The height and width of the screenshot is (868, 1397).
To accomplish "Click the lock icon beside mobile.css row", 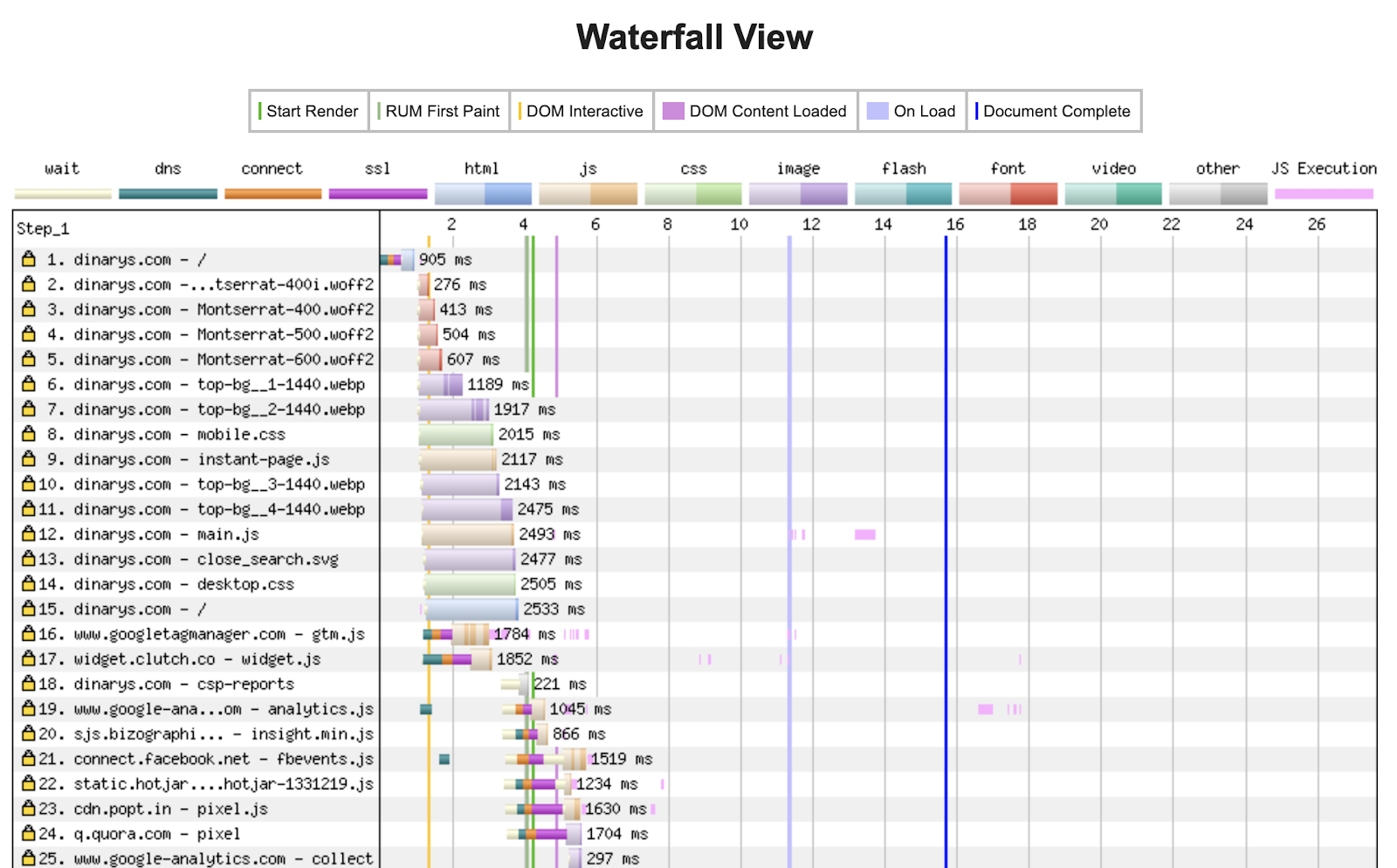I will click(29, 433).
